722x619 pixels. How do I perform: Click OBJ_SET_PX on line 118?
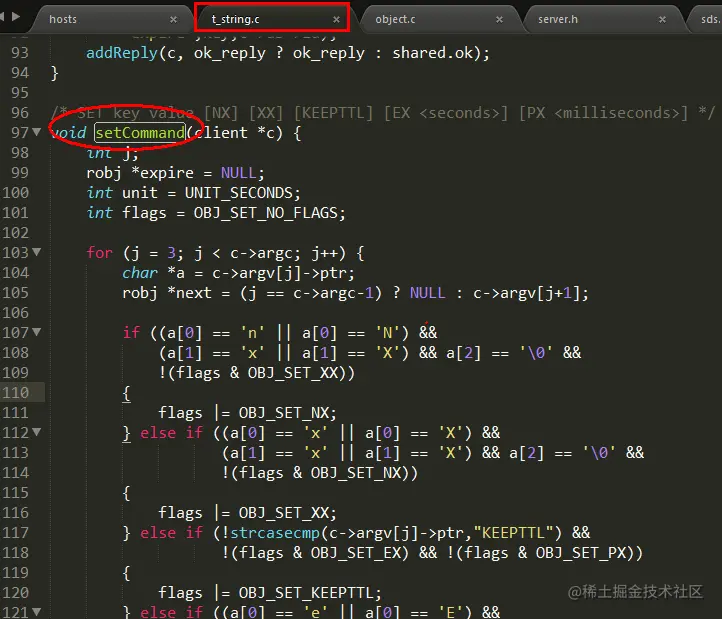(x=580, y=553)
